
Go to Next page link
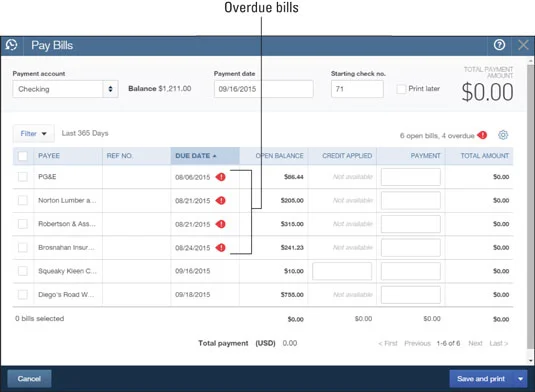475,343
